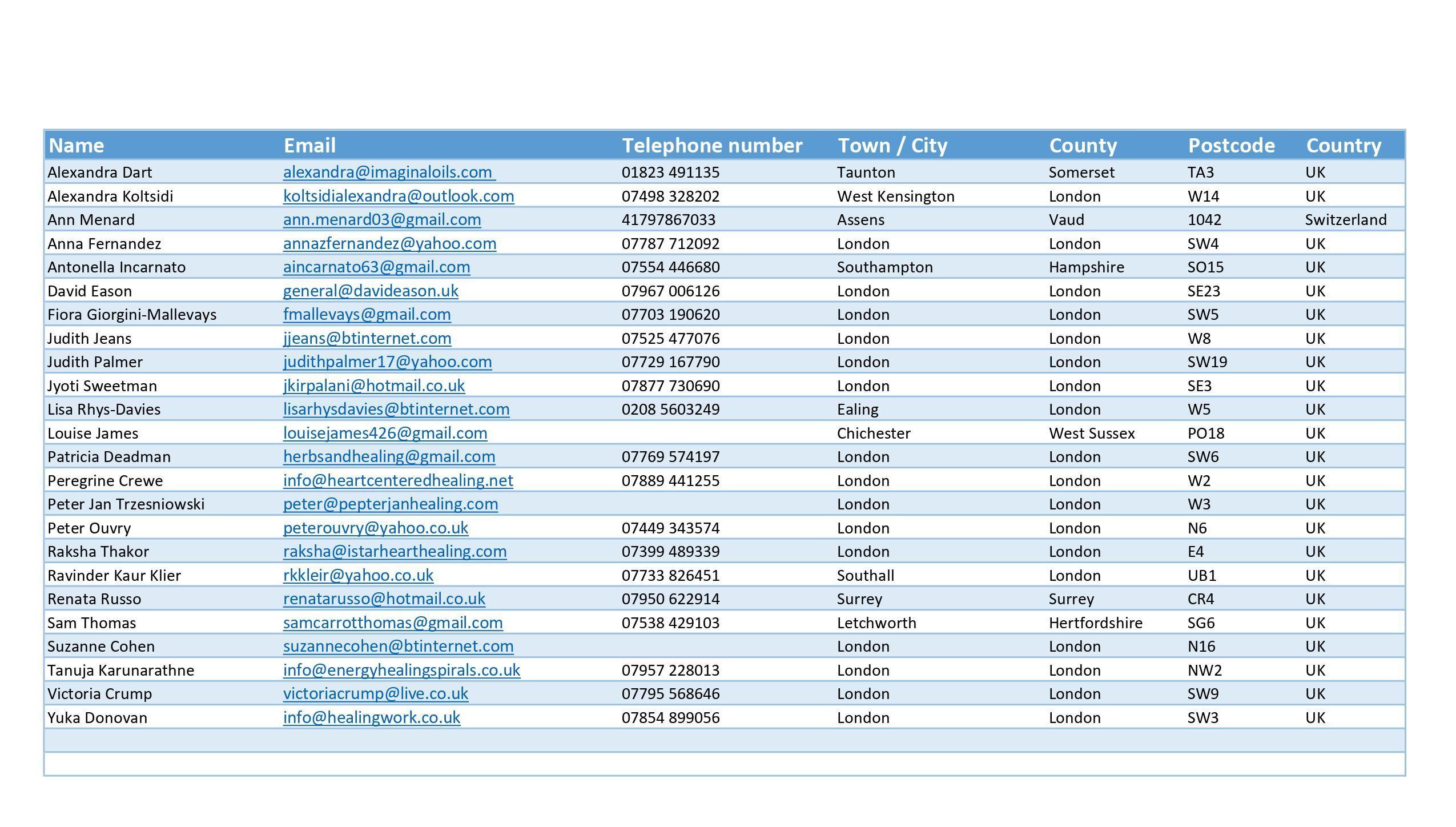Select the town Assens

pyautogui.click(x=860, y=219)
